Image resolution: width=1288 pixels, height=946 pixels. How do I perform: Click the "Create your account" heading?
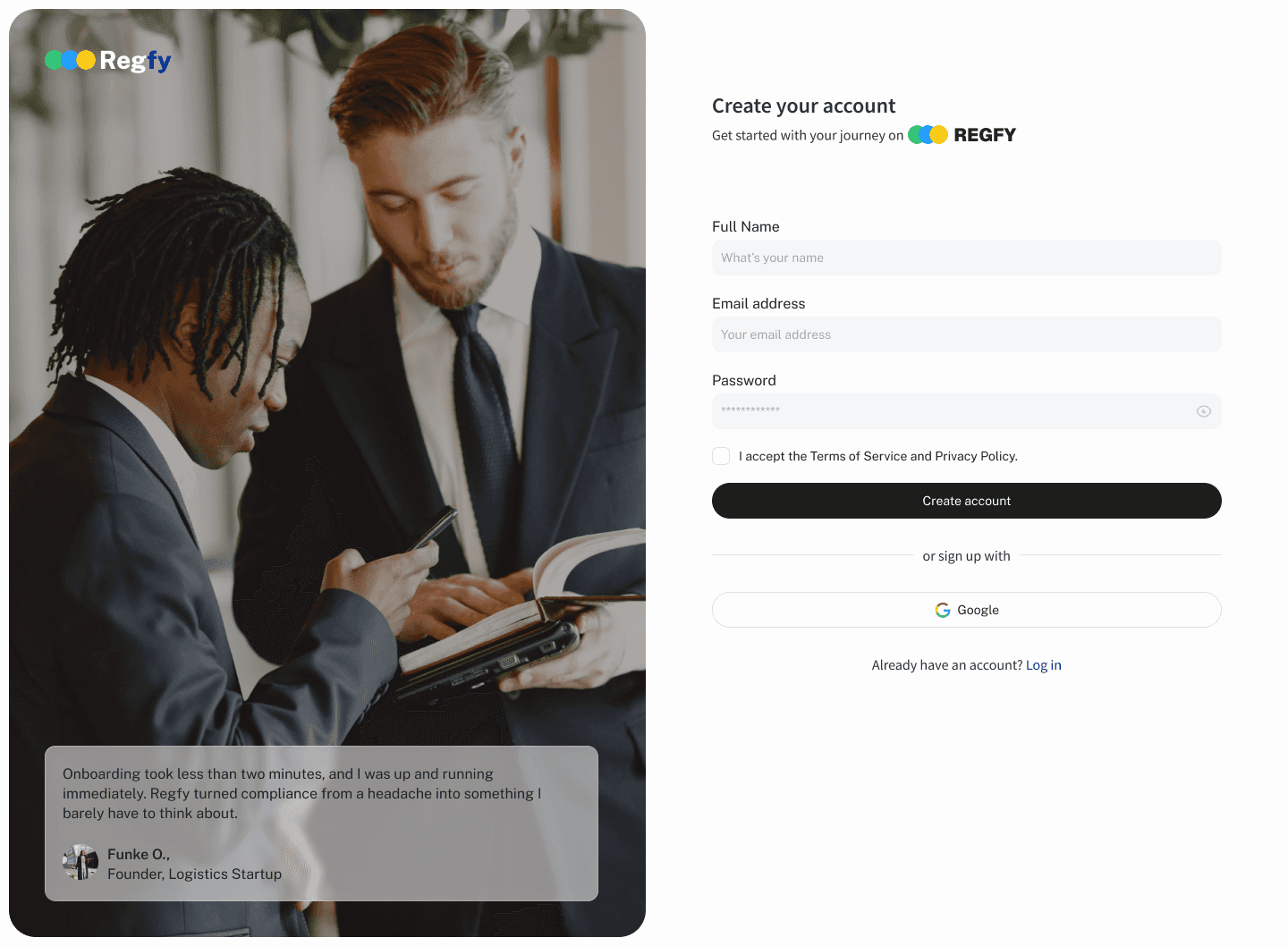pos(803,106)
